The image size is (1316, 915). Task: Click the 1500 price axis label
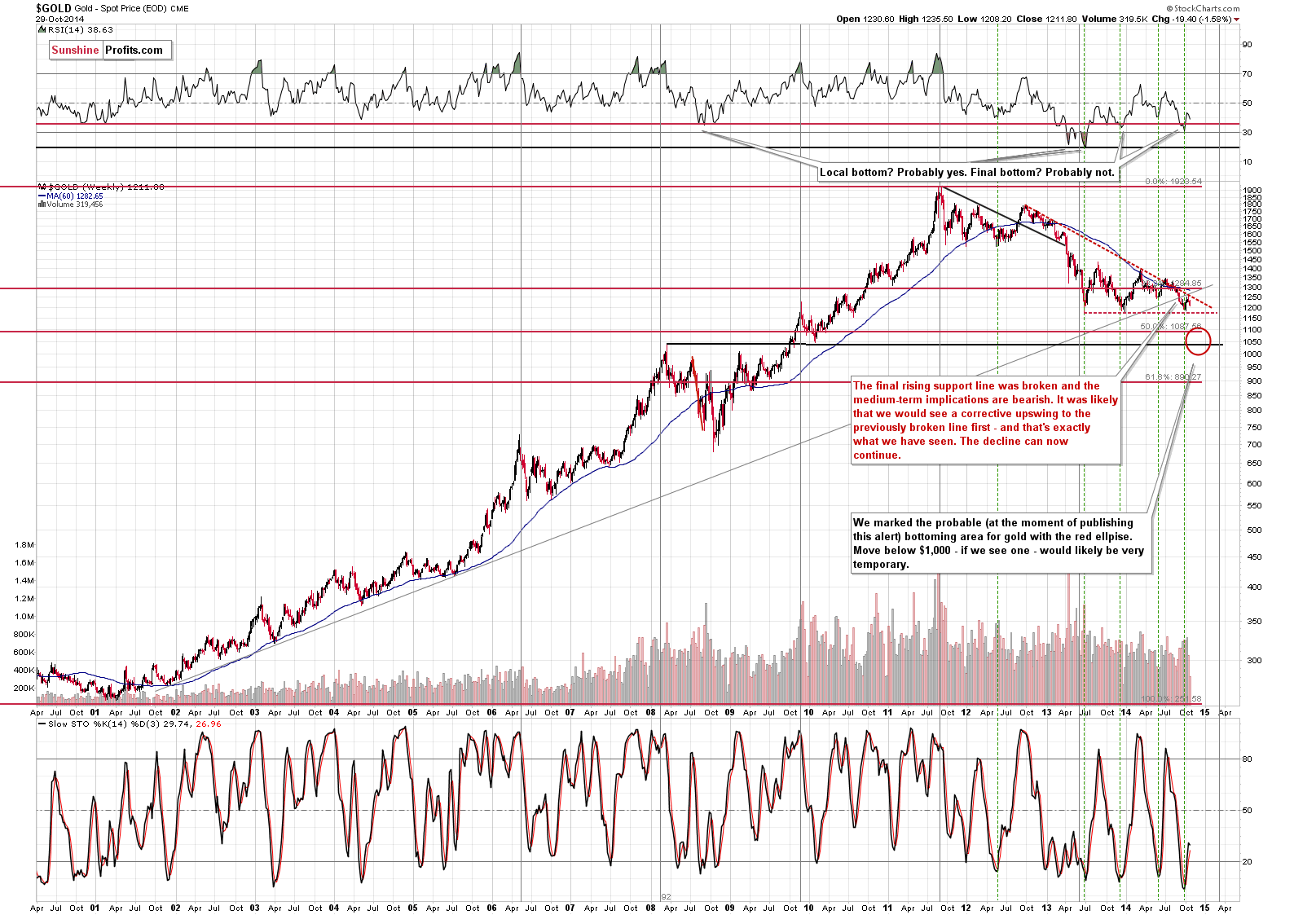point(1252,251)
